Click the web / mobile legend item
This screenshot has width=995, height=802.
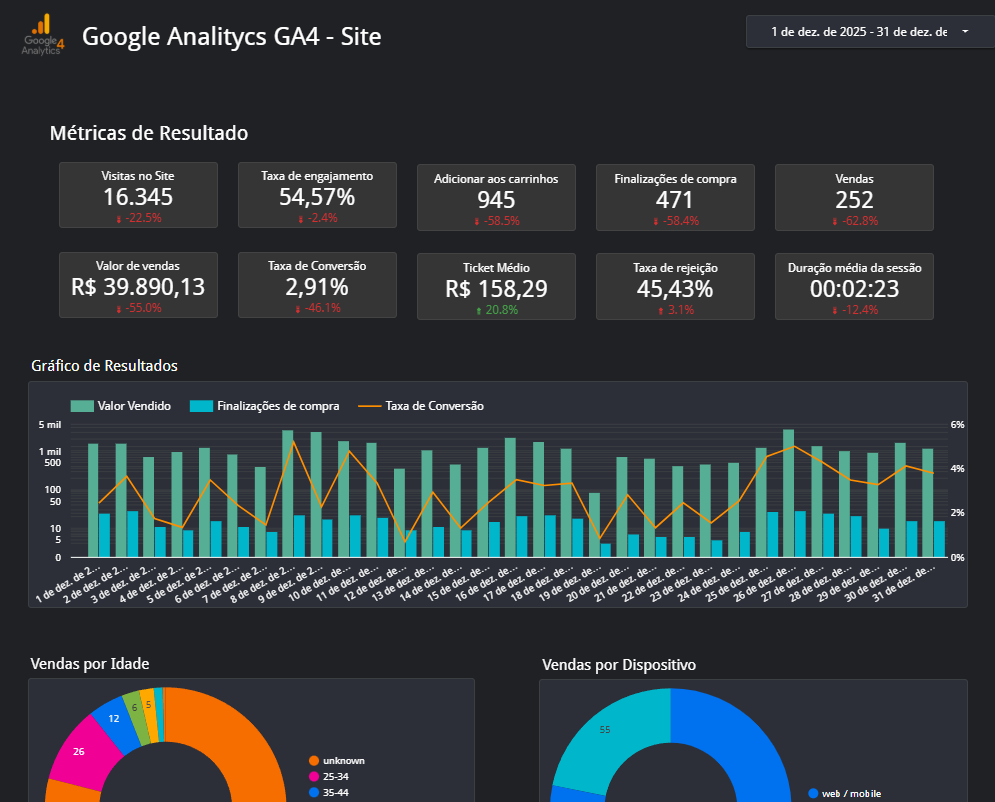point(845,794)
